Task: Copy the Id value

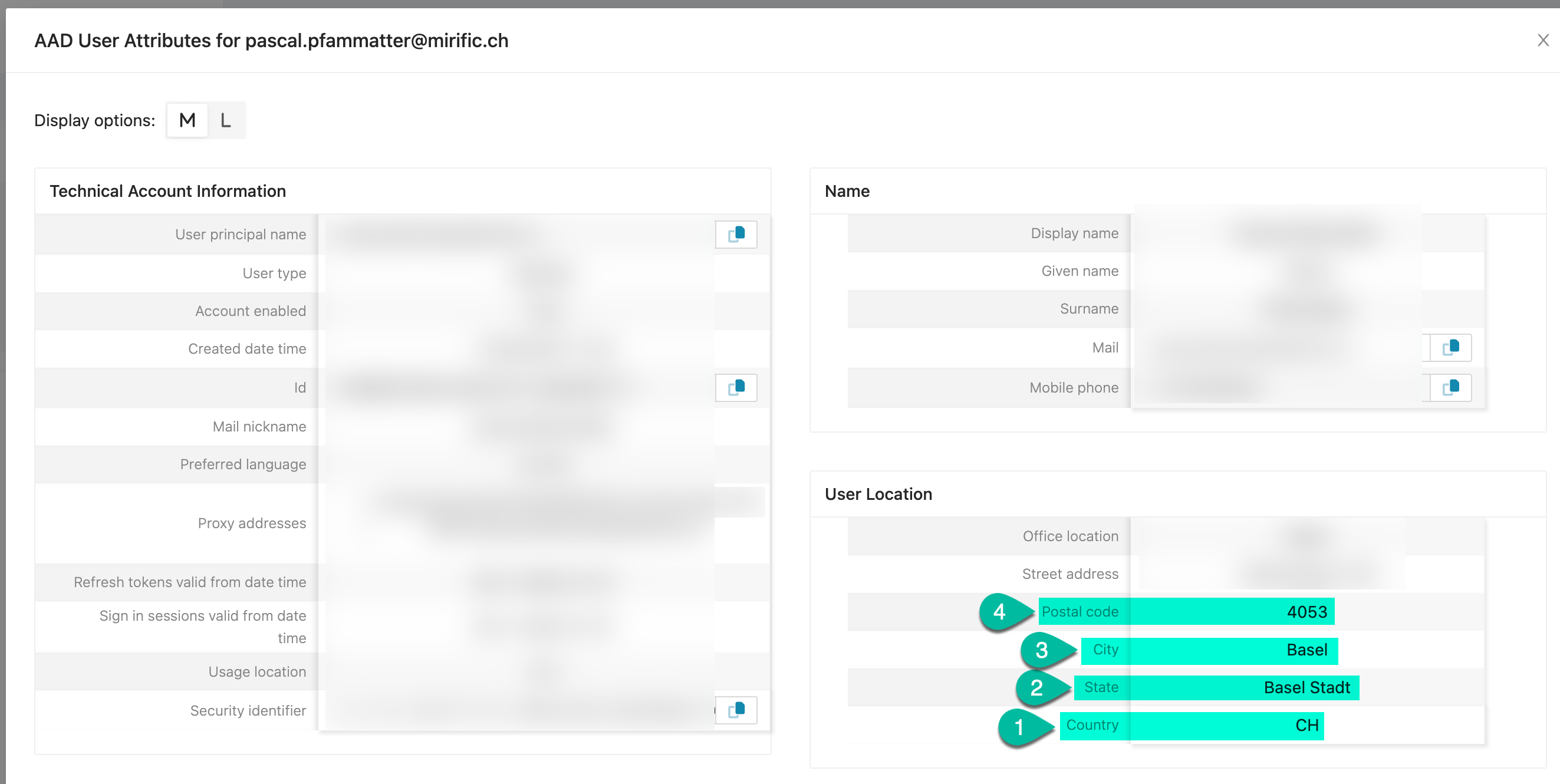Action: tap(736, 387)
